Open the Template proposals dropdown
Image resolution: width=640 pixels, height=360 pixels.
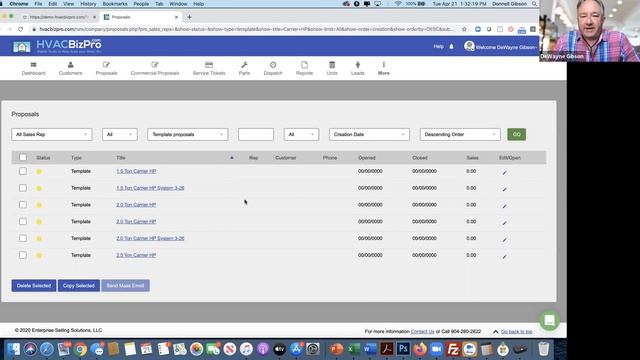[188, 134]
